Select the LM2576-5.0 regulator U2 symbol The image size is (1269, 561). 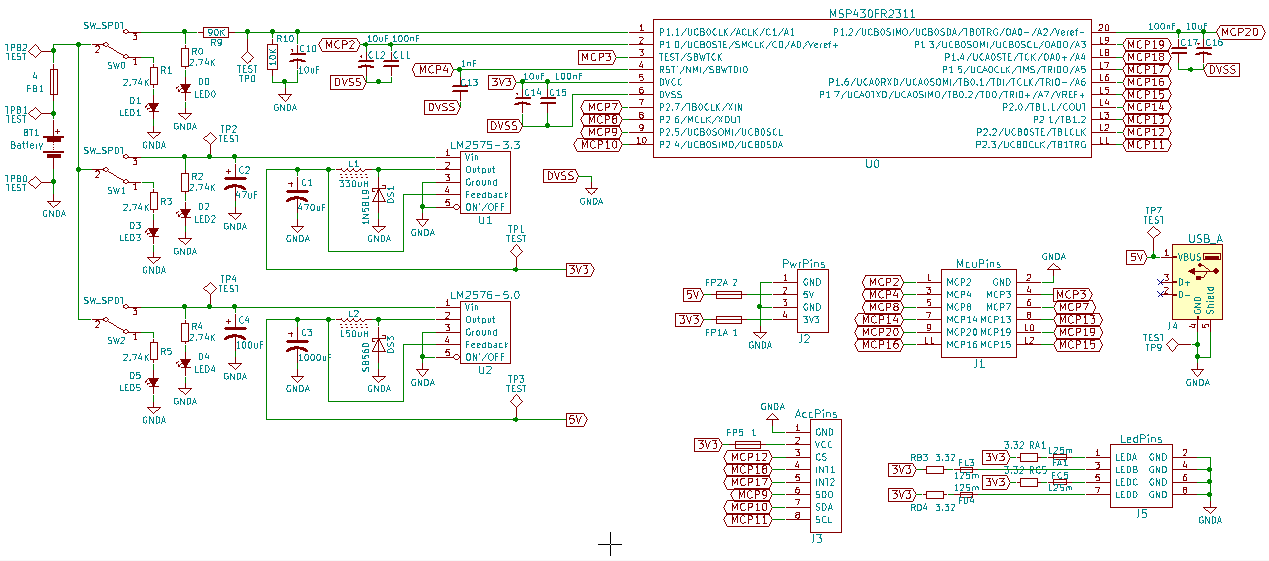click(x=485, y=332)
